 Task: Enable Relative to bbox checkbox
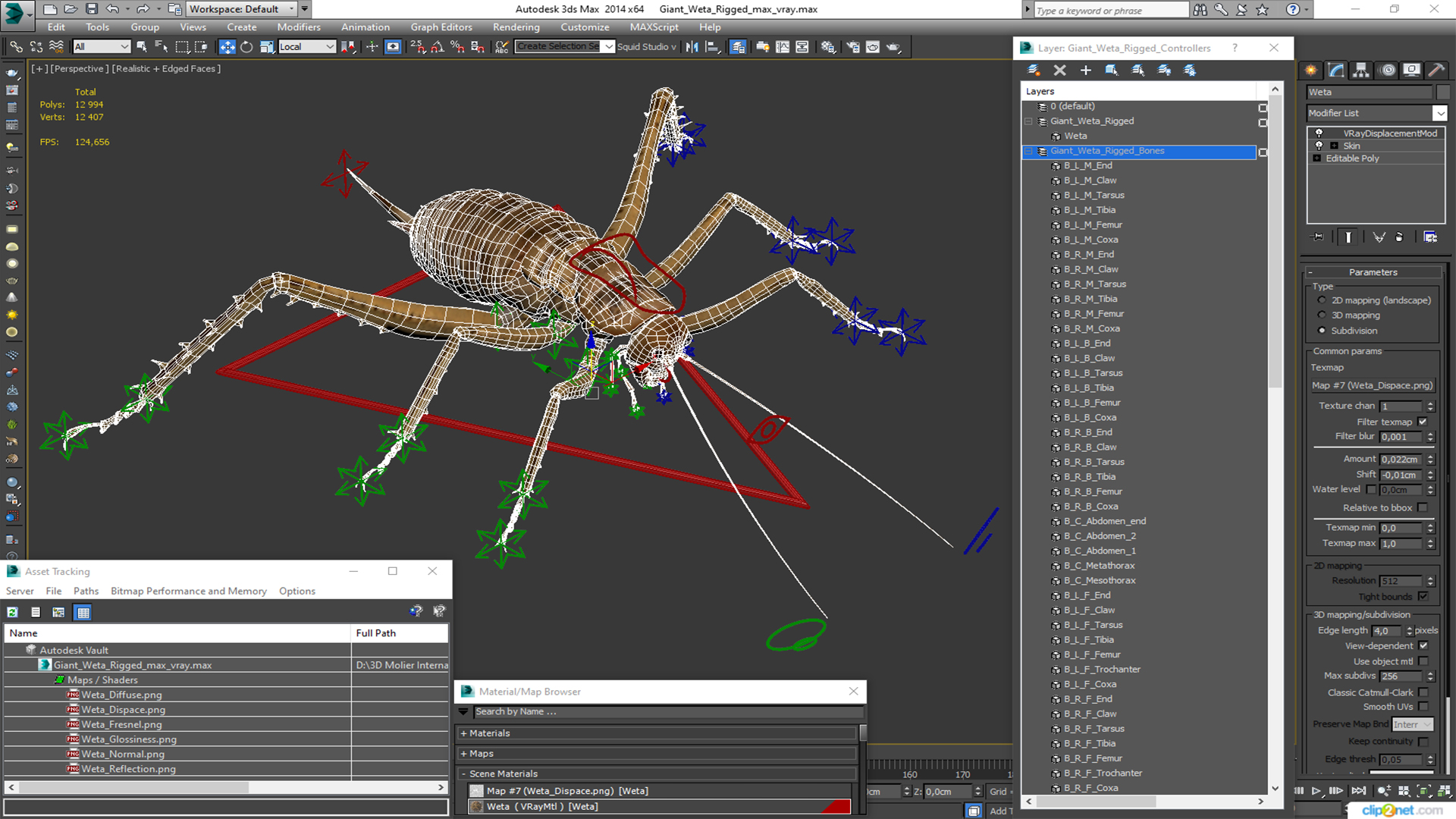pyautogui.click(x=1423, y=508)
